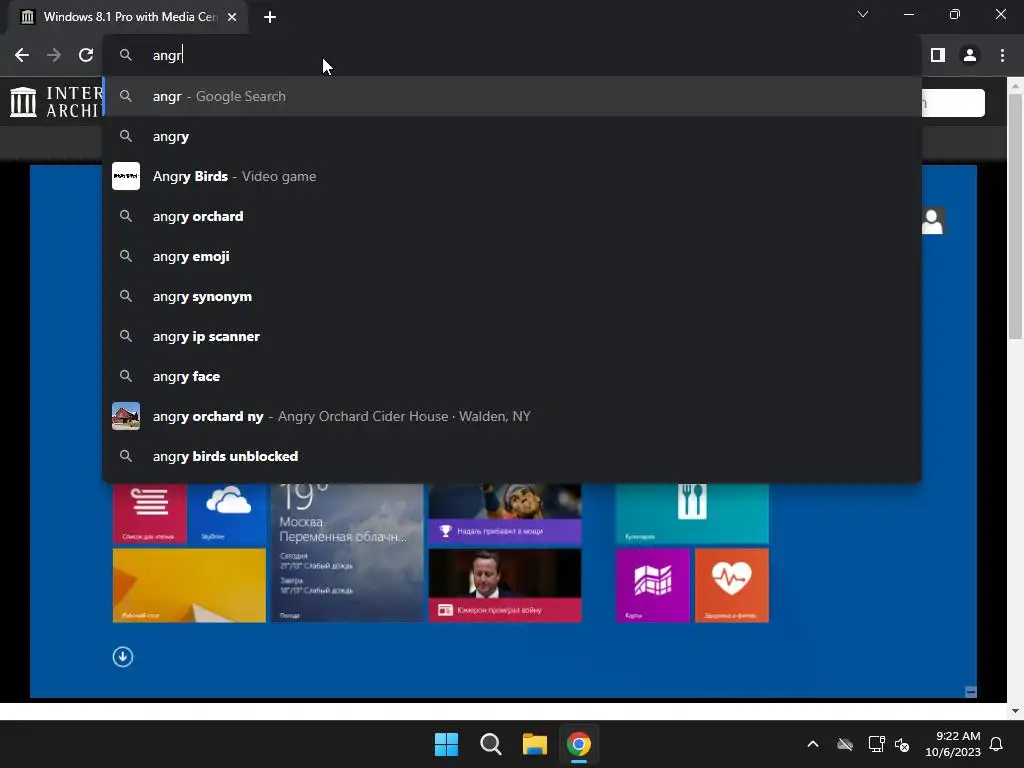Click the scrollbar down arrow
Image resolution: width=1024 pixels, height=768 pixels.
pyautogui.click(x=1015, y=711)
